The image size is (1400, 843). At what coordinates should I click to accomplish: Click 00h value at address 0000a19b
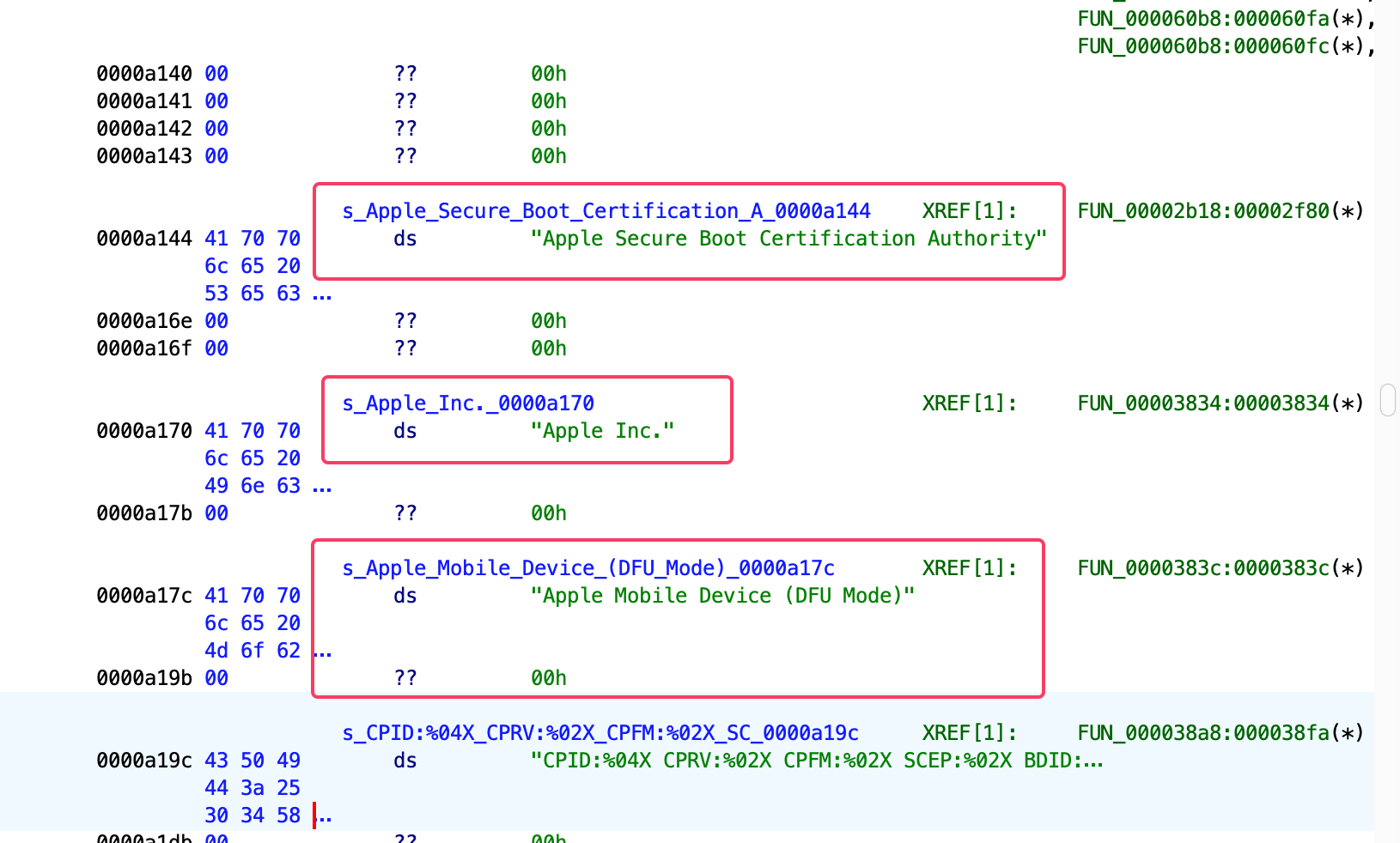coord(549,678)
